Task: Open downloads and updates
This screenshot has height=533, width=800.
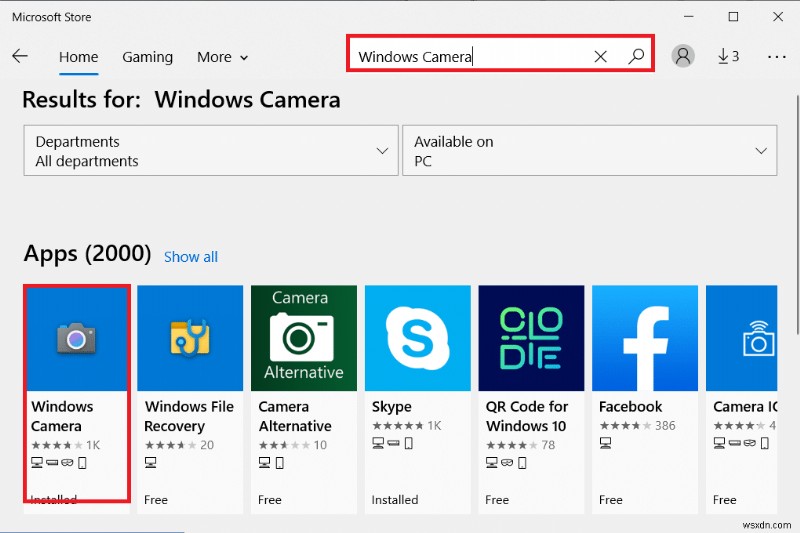Action: [728, 56]
